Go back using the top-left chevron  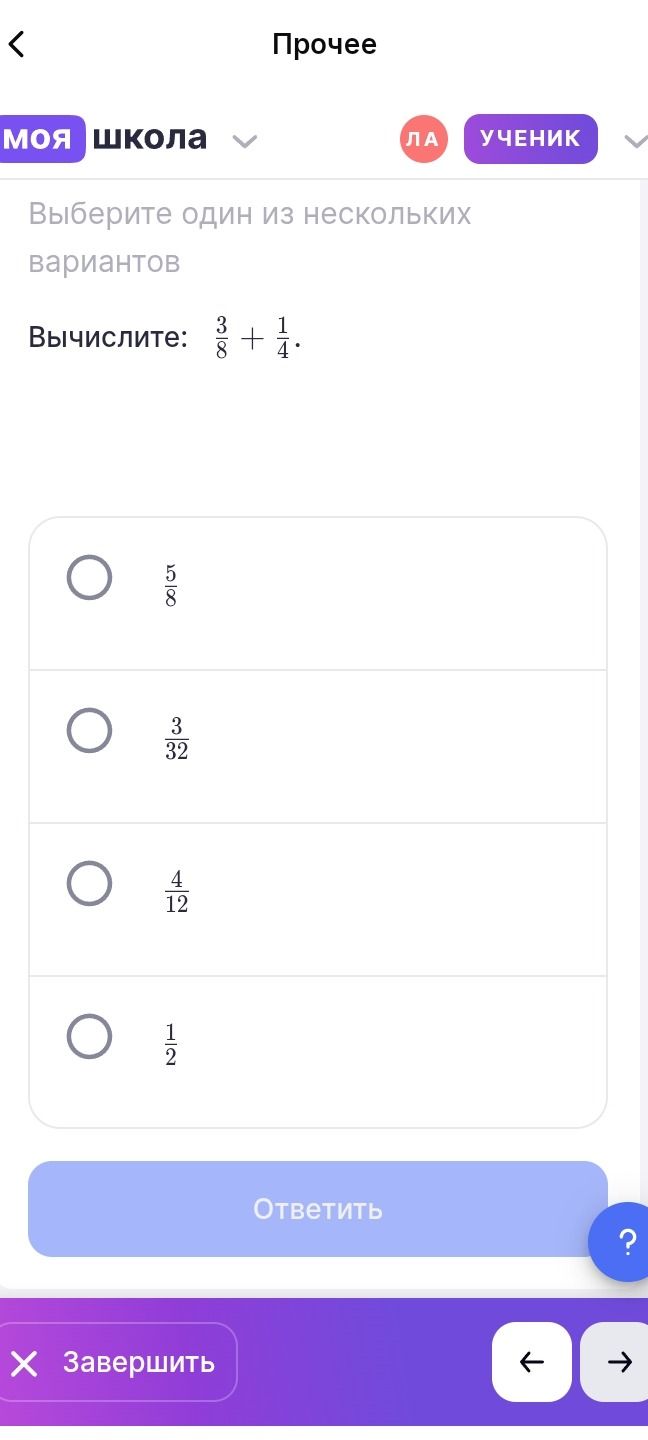tap(16, 44)
